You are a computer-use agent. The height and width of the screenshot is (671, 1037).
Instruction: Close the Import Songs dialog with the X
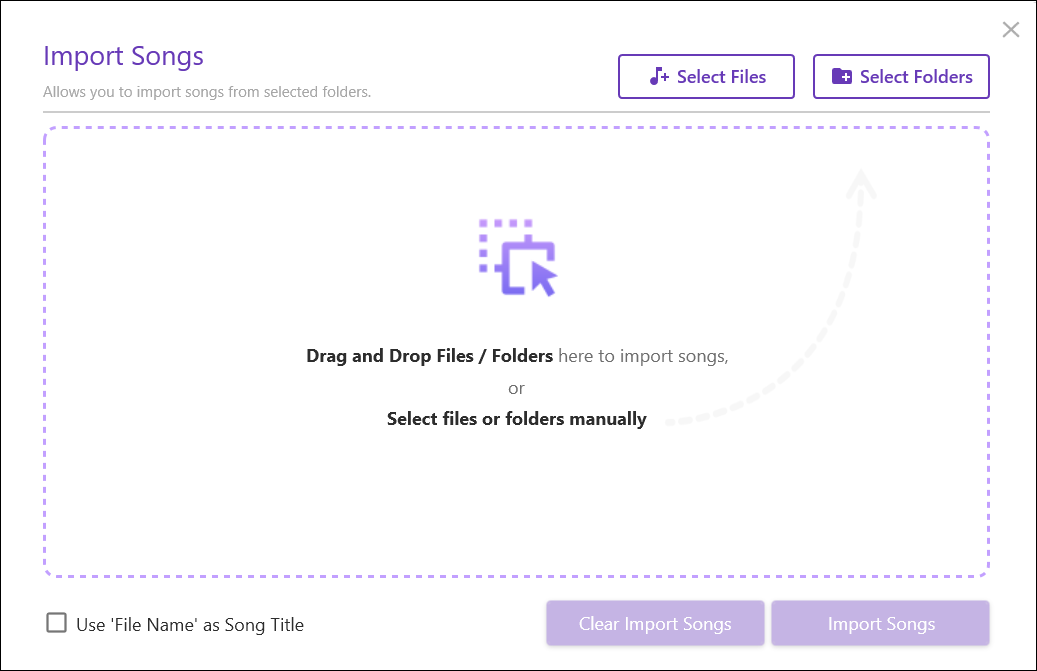(x=1011, y=30)
